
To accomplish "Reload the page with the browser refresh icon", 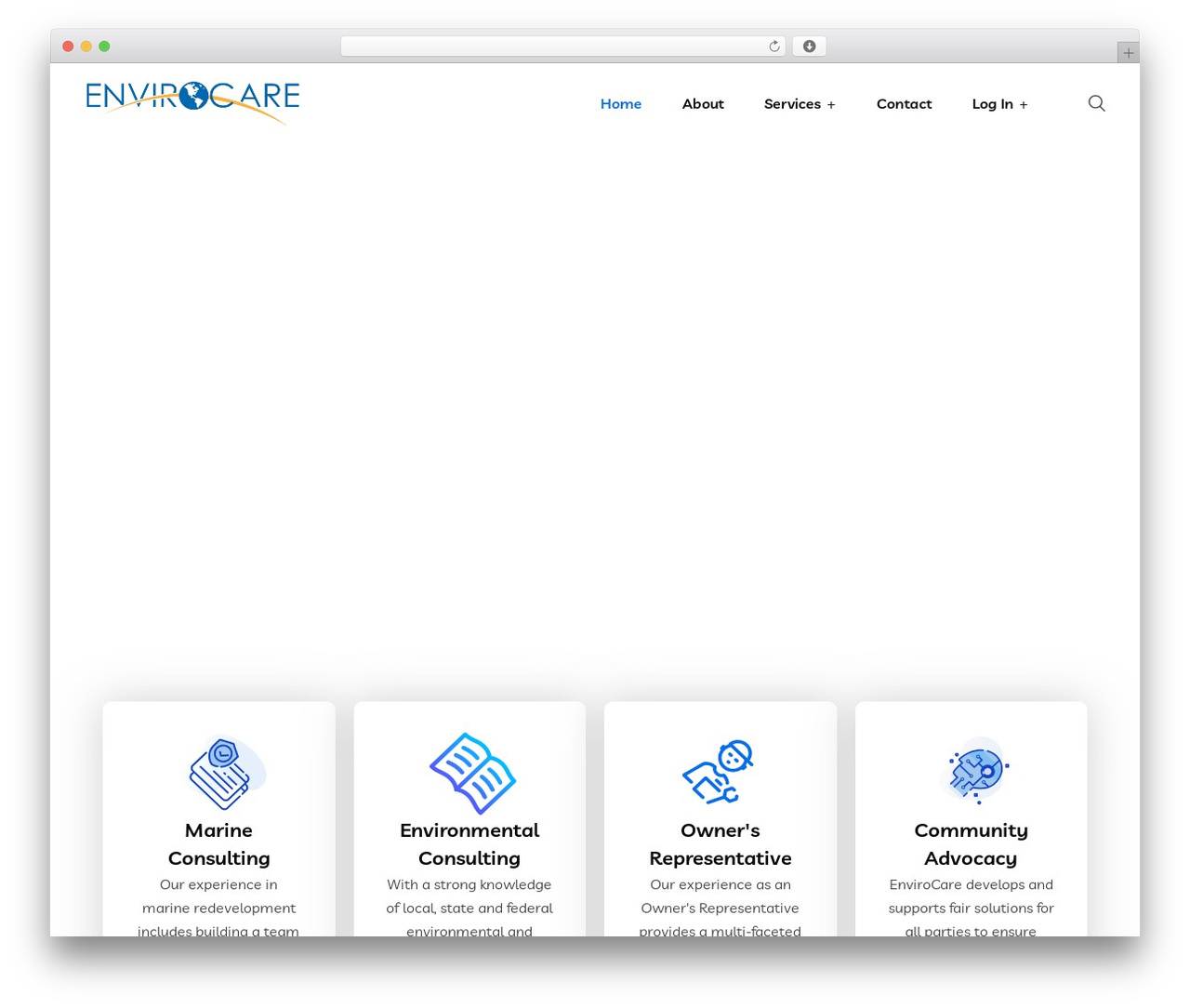I will click(x=774, y=46).
